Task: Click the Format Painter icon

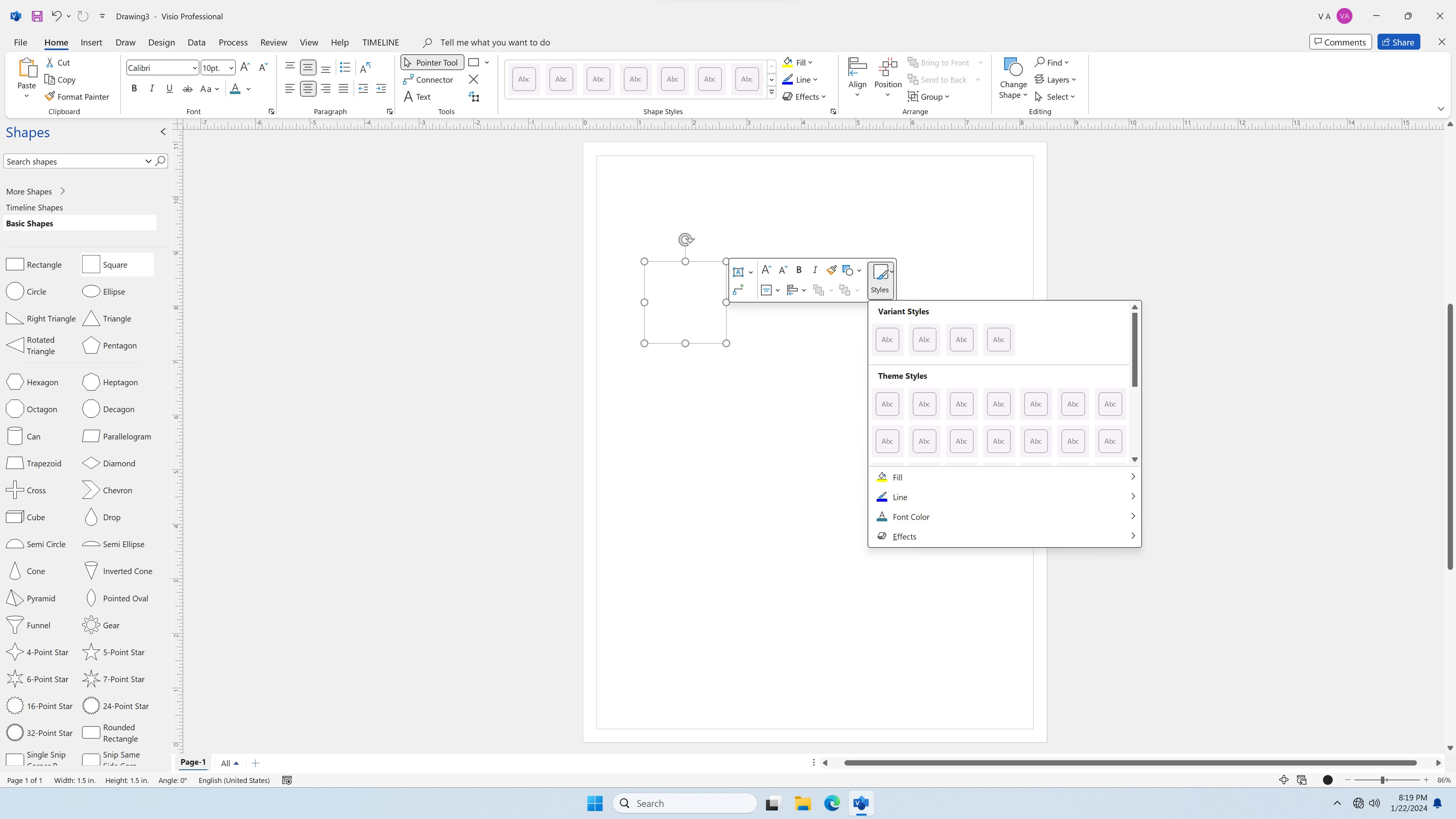Action: pos(50,96)
